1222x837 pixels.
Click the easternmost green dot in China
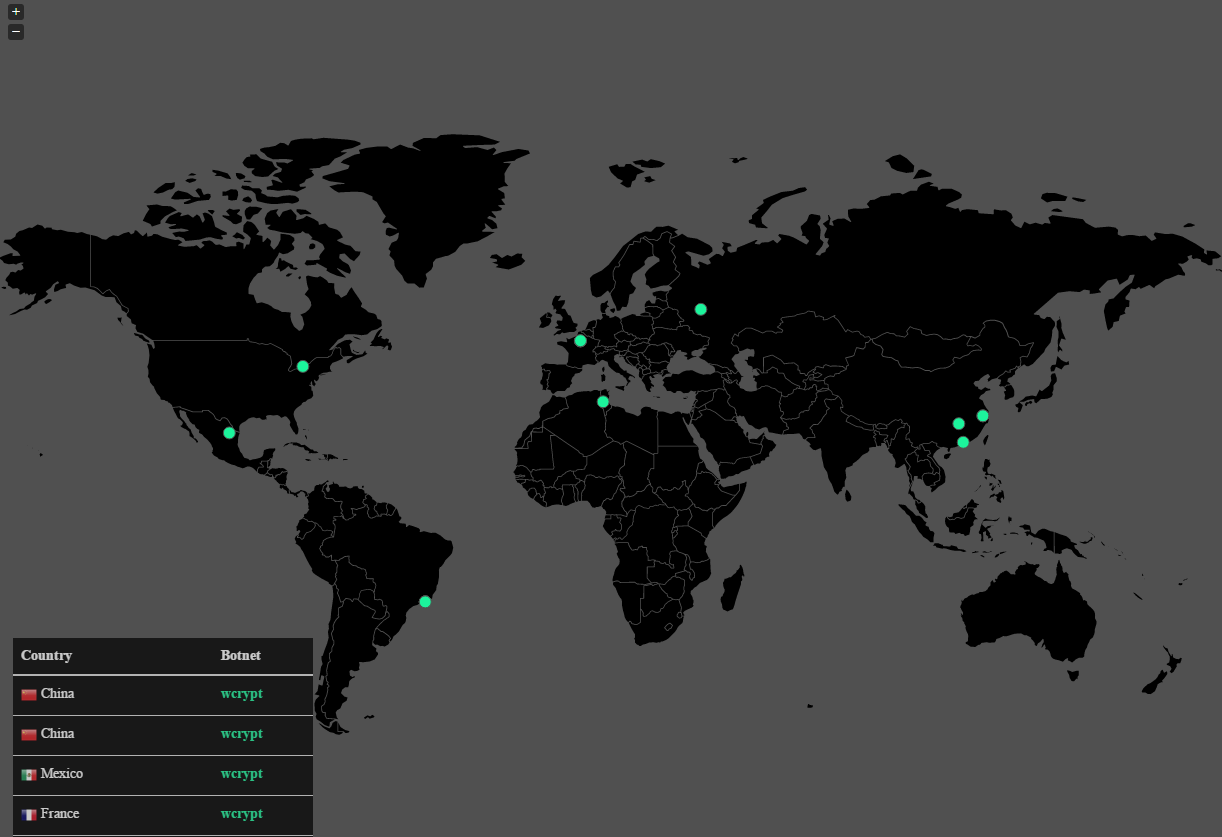[982, 415]
